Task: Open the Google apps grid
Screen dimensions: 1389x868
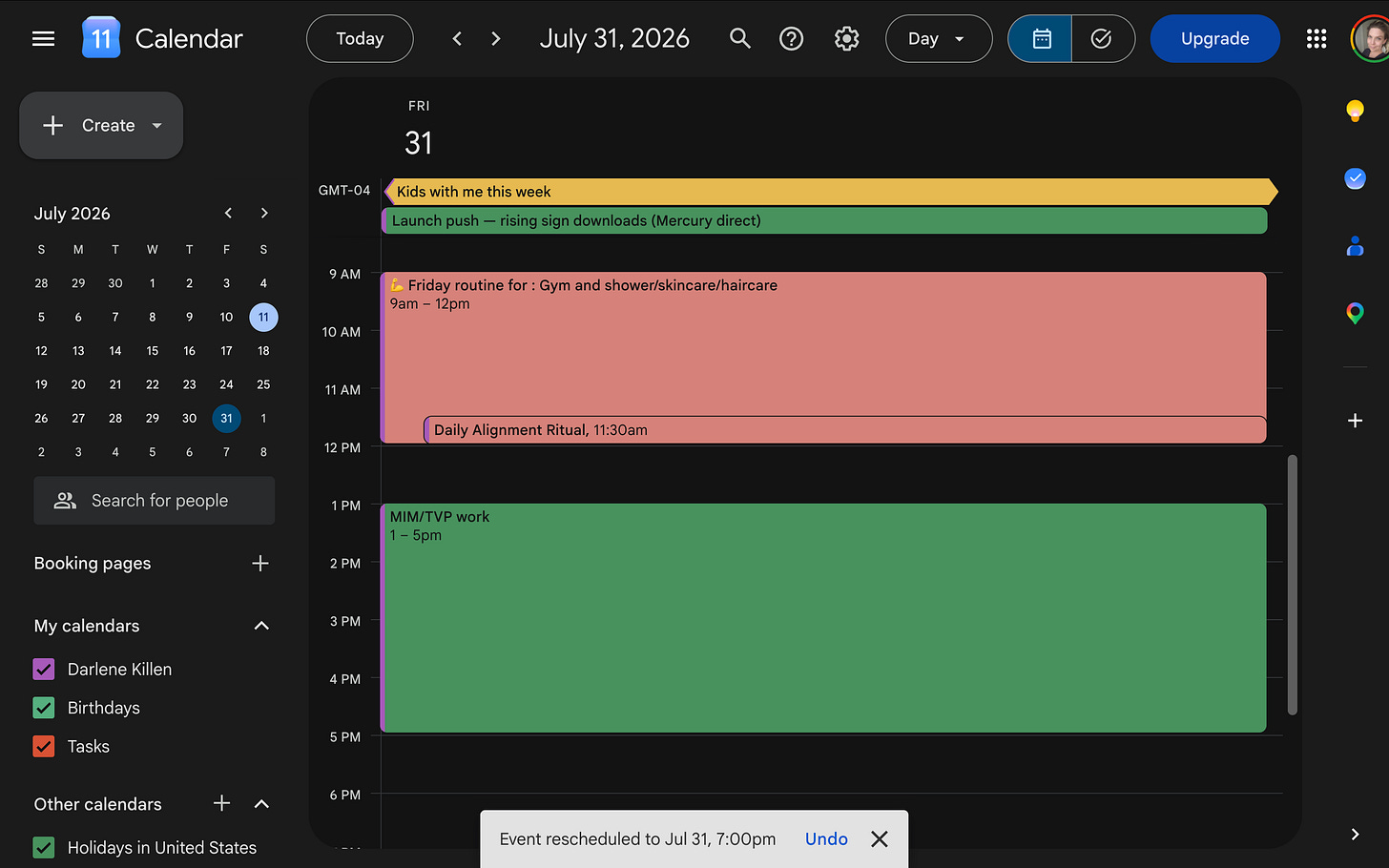Action: (x=1316, y=39)
